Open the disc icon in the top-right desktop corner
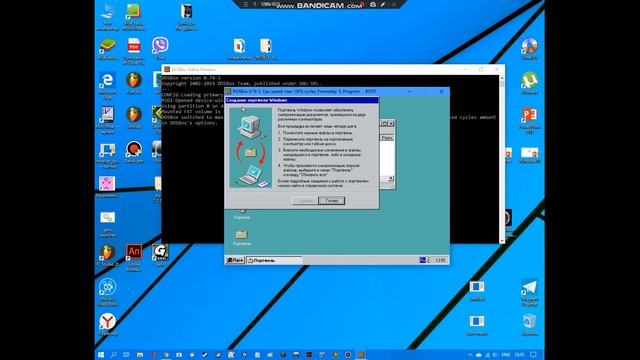 529,48
